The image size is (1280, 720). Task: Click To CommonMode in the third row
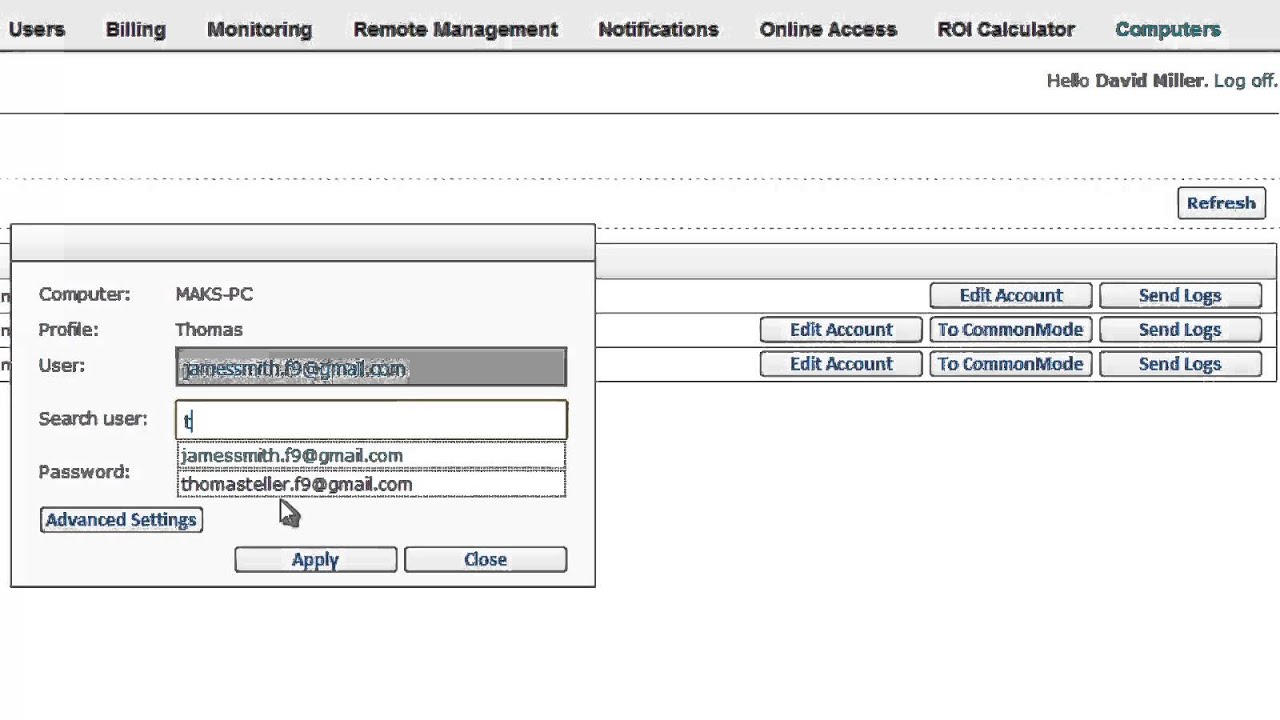tap(1011, 363)
